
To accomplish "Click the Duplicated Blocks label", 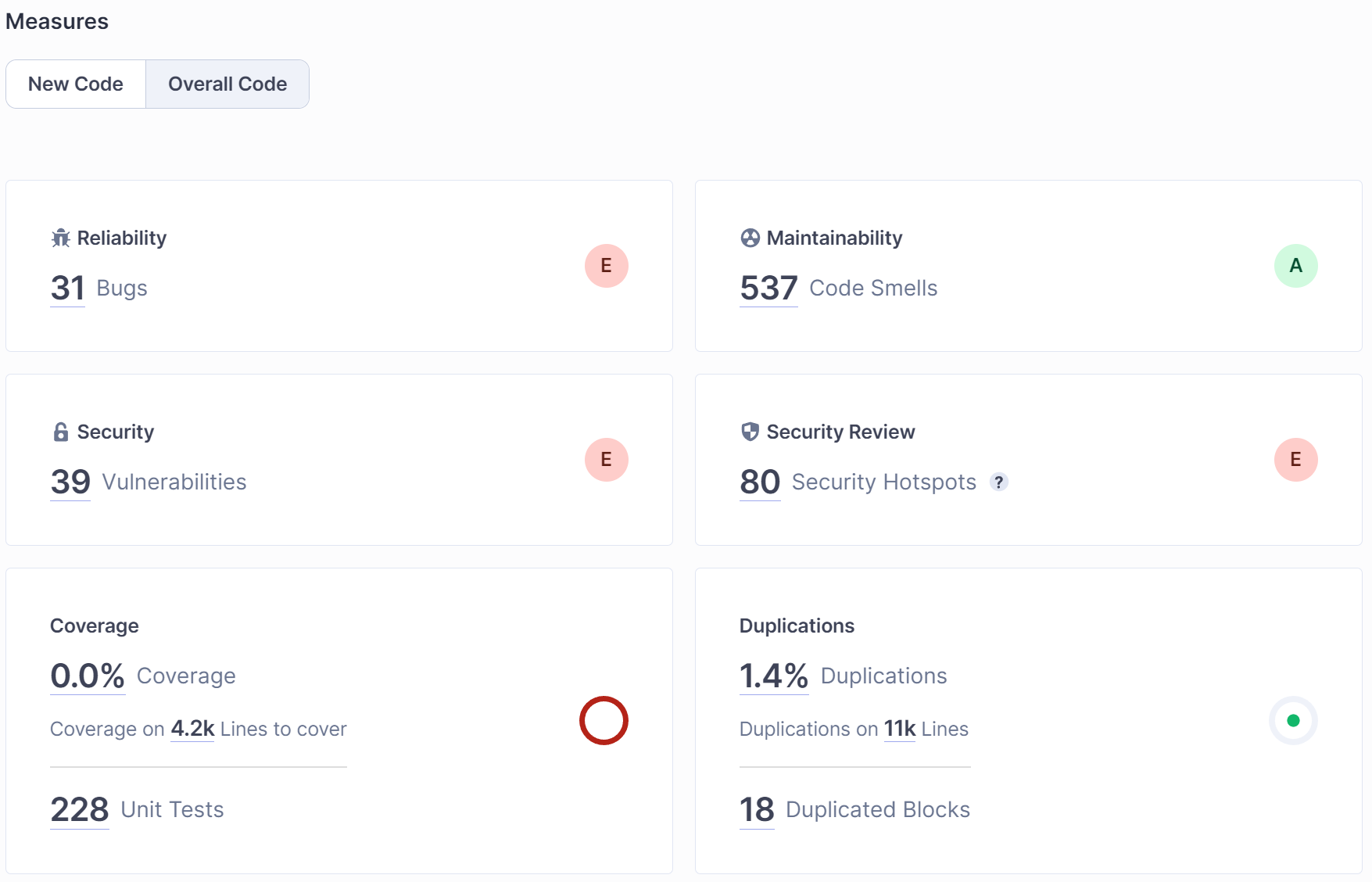I will pyautogui.click(x=878, y=809).
